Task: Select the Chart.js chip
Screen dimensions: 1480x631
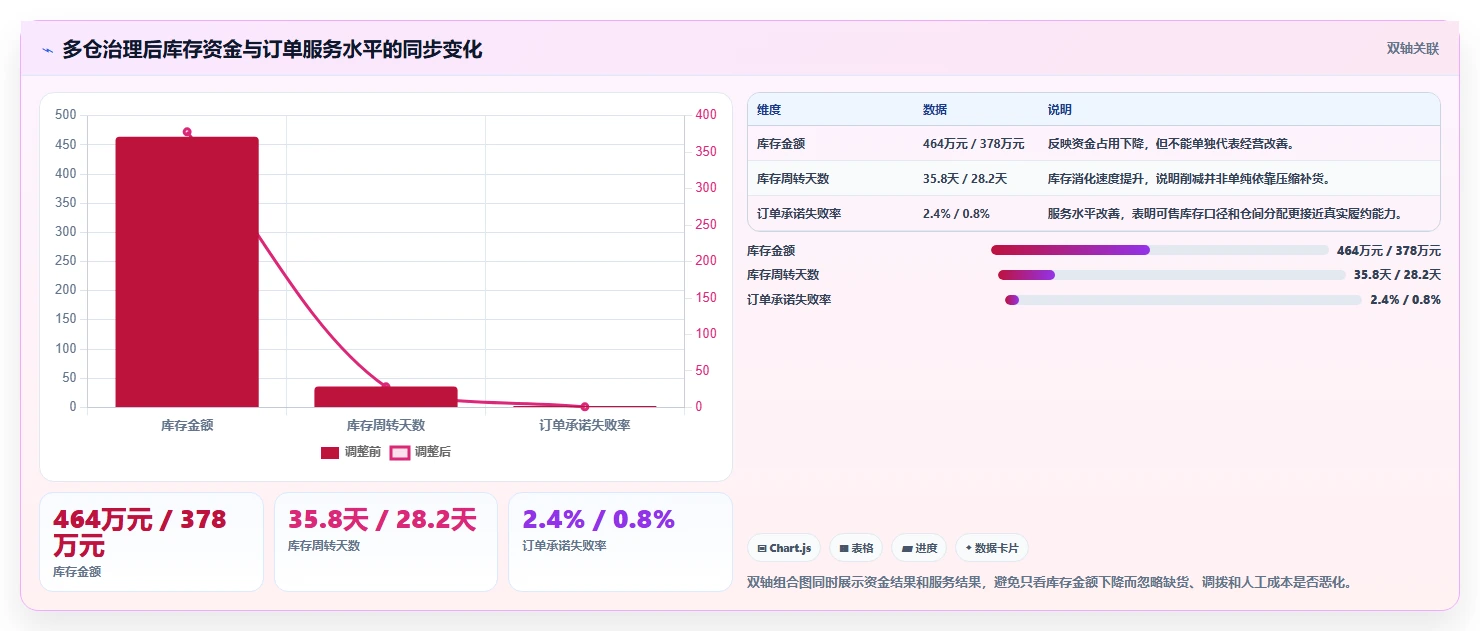Action: tap(784, 548)
